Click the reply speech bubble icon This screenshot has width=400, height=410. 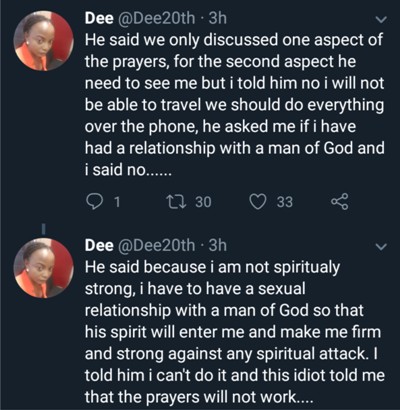(x=94, y=202)
